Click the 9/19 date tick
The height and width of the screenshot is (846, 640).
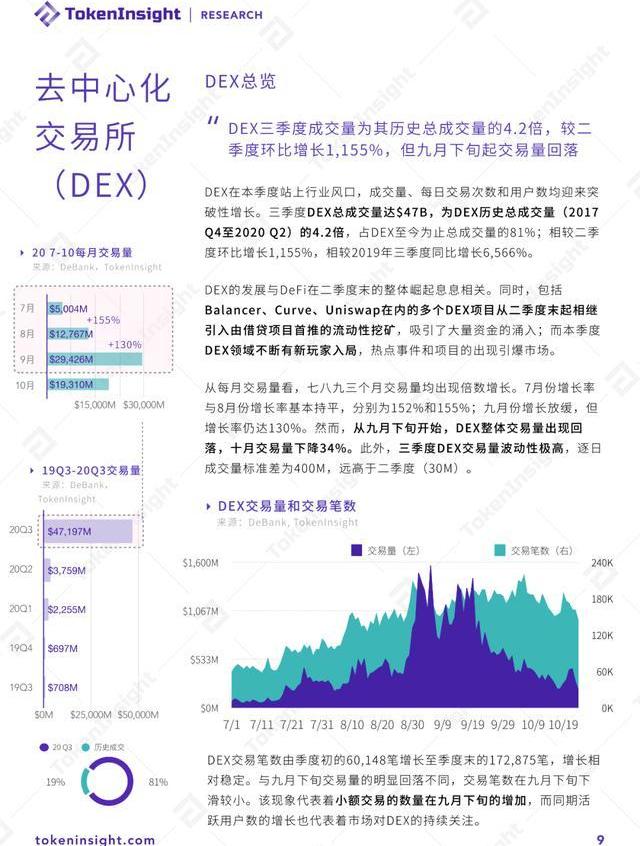point(473,725)
